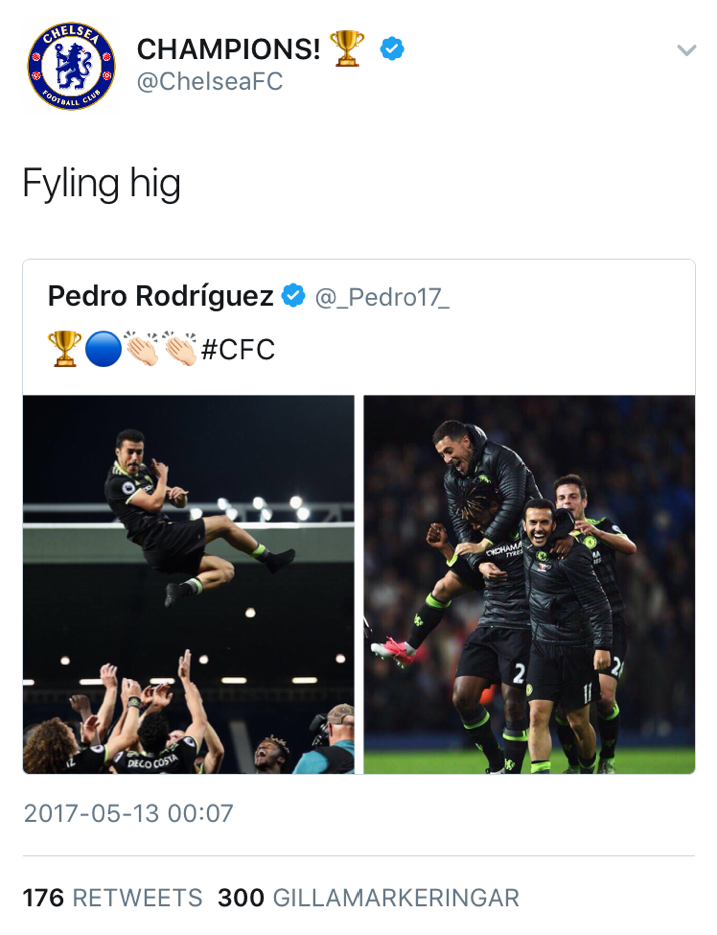This screenshot has width=717, height=935.
Task: Open the photo of Pedro thrown in air
Action: 188,584
